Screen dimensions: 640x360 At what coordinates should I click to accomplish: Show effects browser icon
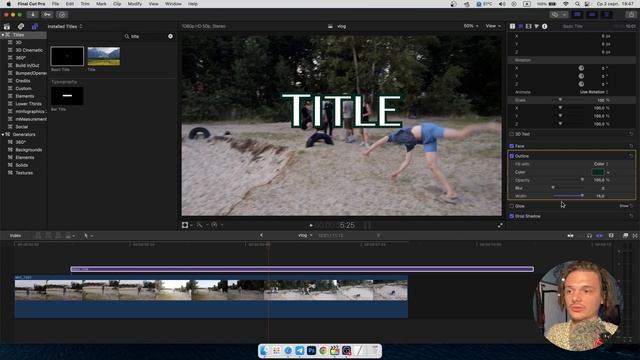[x=625, y=236]
